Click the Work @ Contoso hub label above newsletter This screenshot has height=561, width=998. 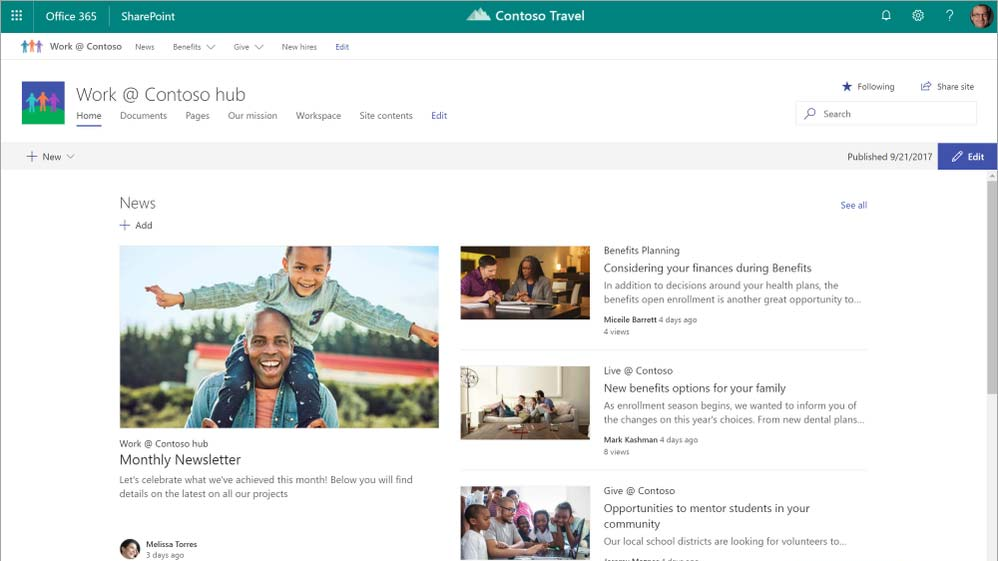(x=164, y=444)
